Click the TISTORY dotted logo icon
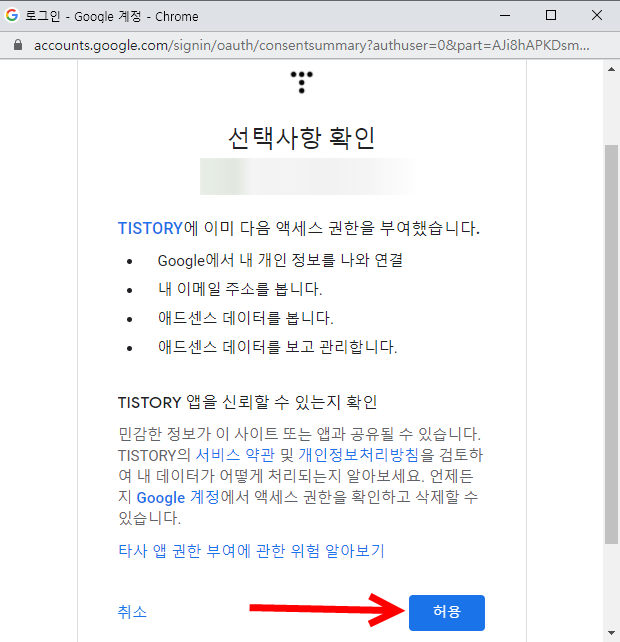The image size is (620, 642). (301, 82)
